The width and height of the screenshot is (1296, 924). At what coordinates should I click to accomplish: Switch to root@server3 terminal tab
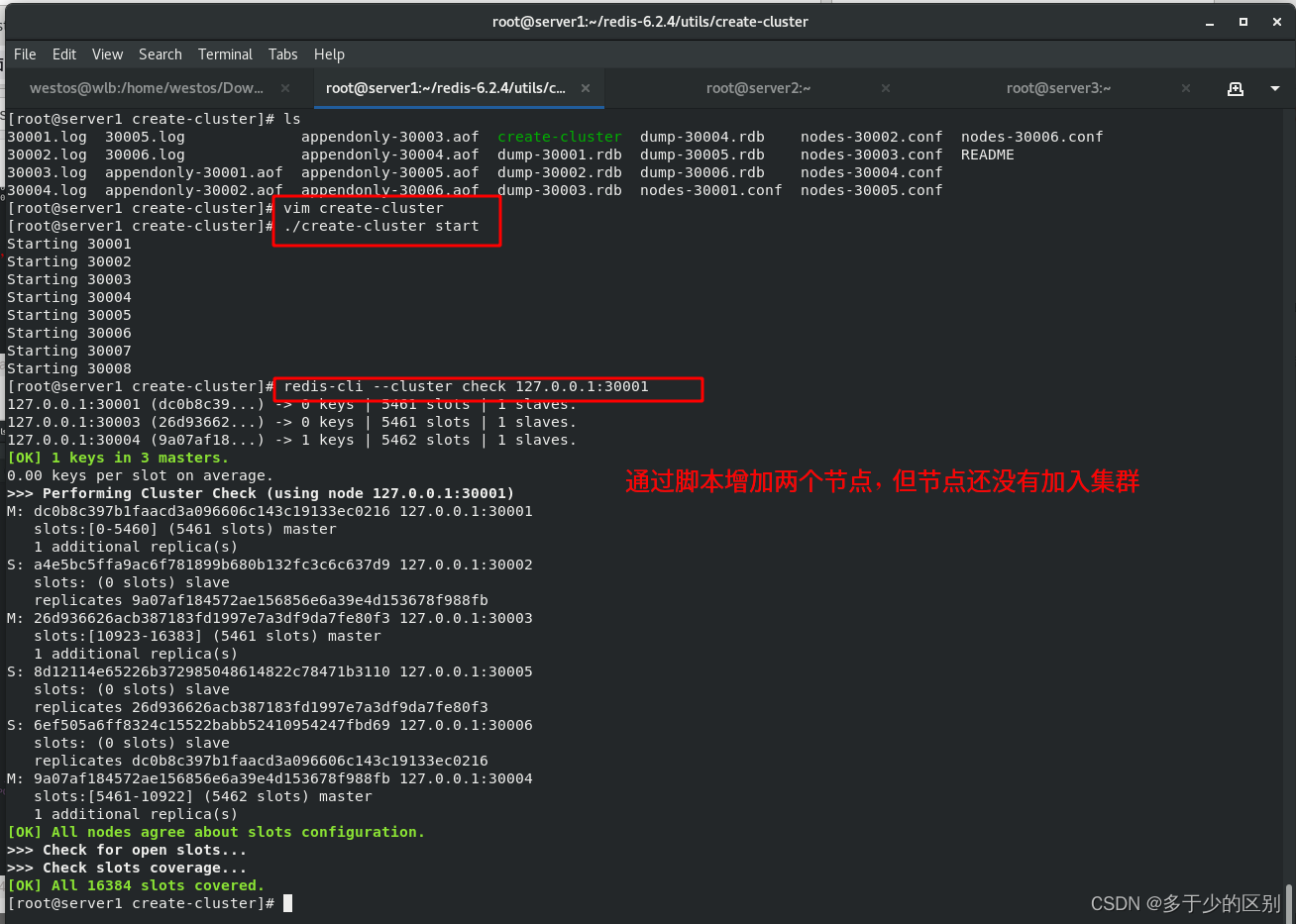[x=1058, y=88]
